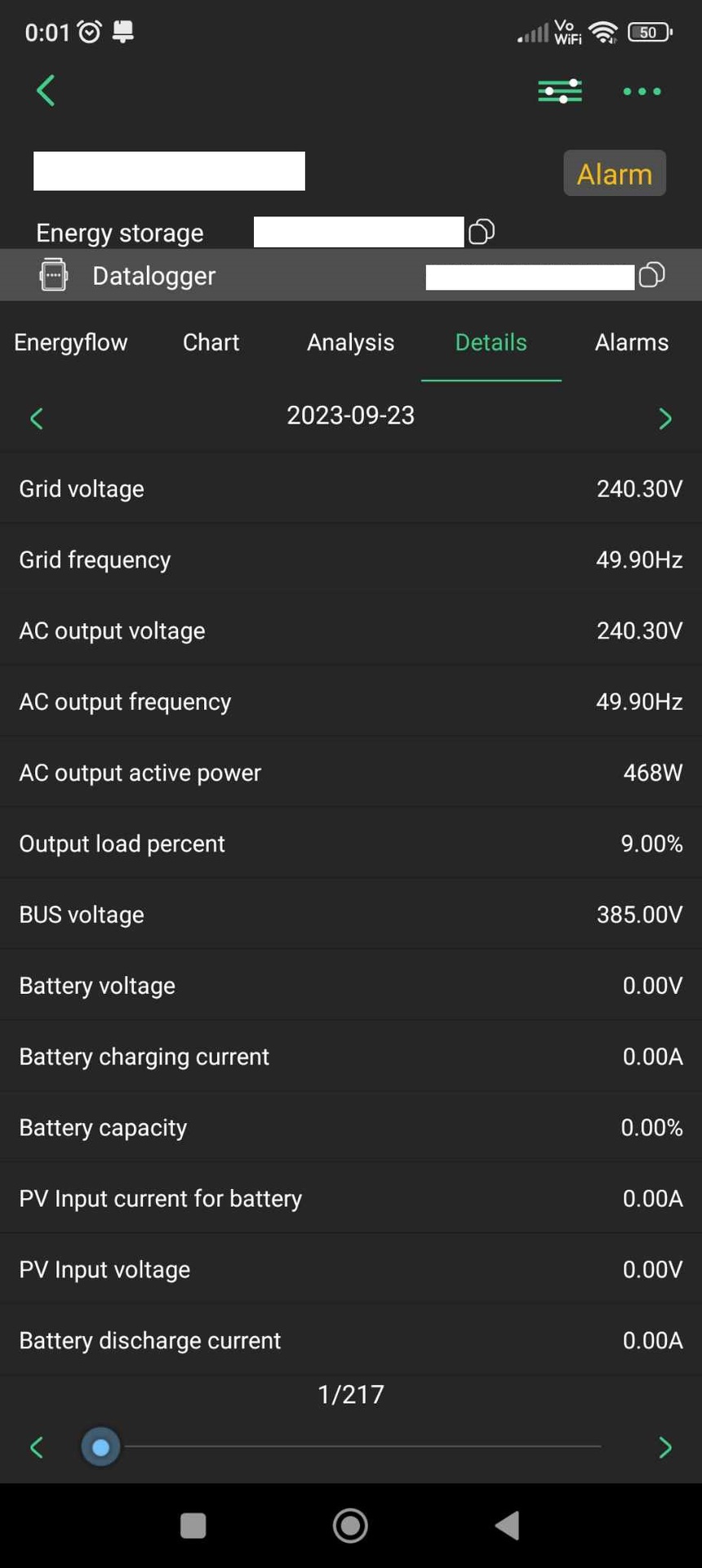
Task: Click the record slider blue handle
Action: click(100, 1448)
